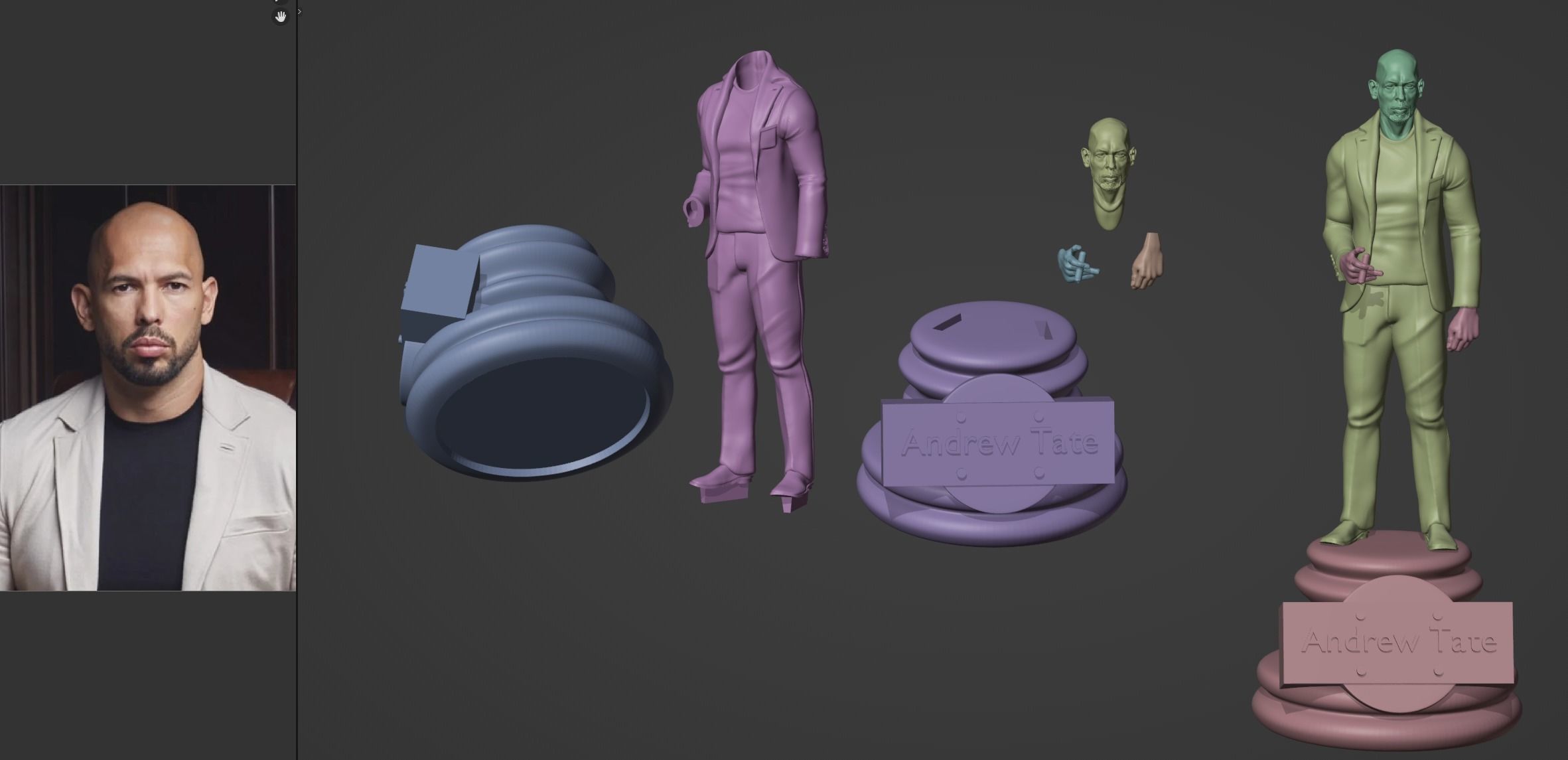Click the purple 'Andrew Tate' nameplate

click(x=998, y=441)
